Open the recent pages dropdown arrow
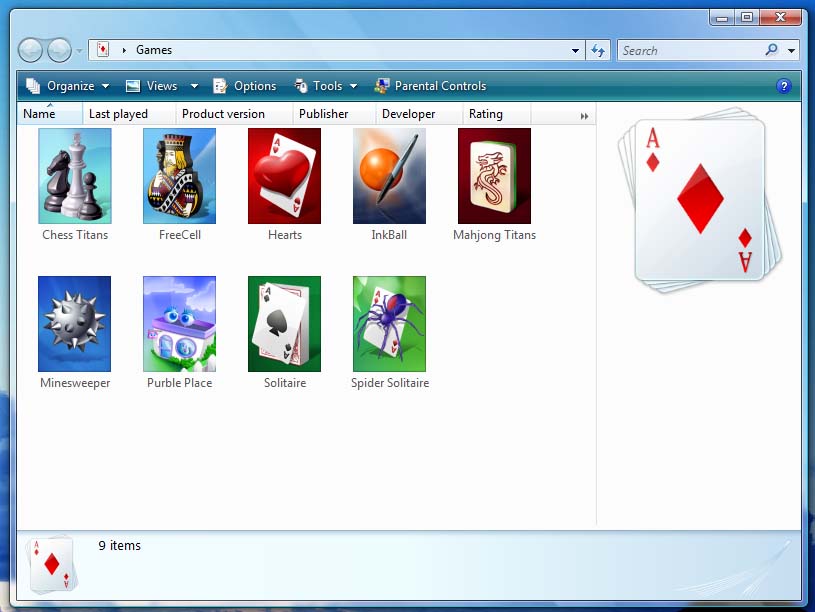815x612 pixels. pos(79,51)
